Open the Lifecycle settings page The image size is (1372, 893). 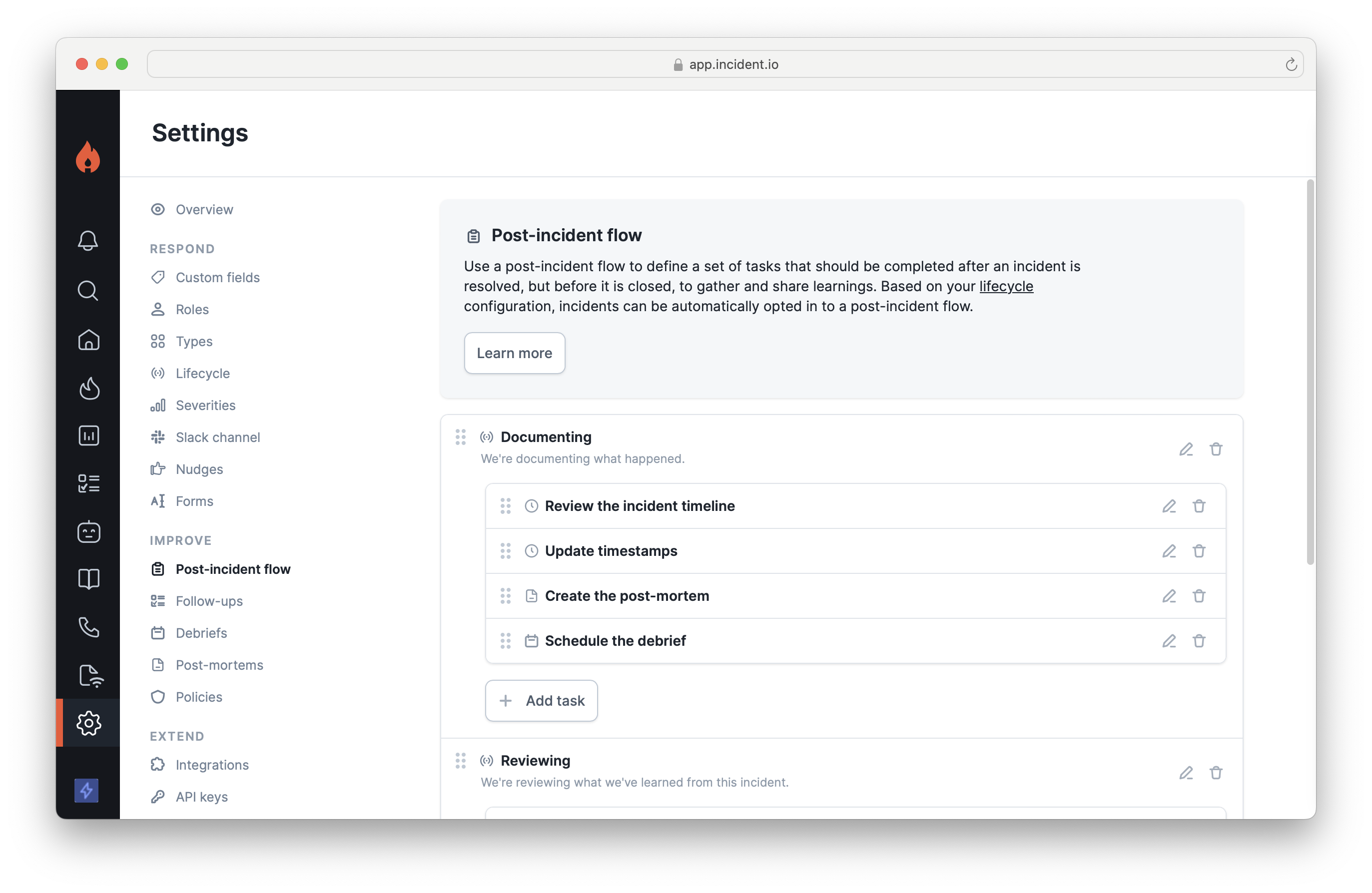[x=202, y=373]
